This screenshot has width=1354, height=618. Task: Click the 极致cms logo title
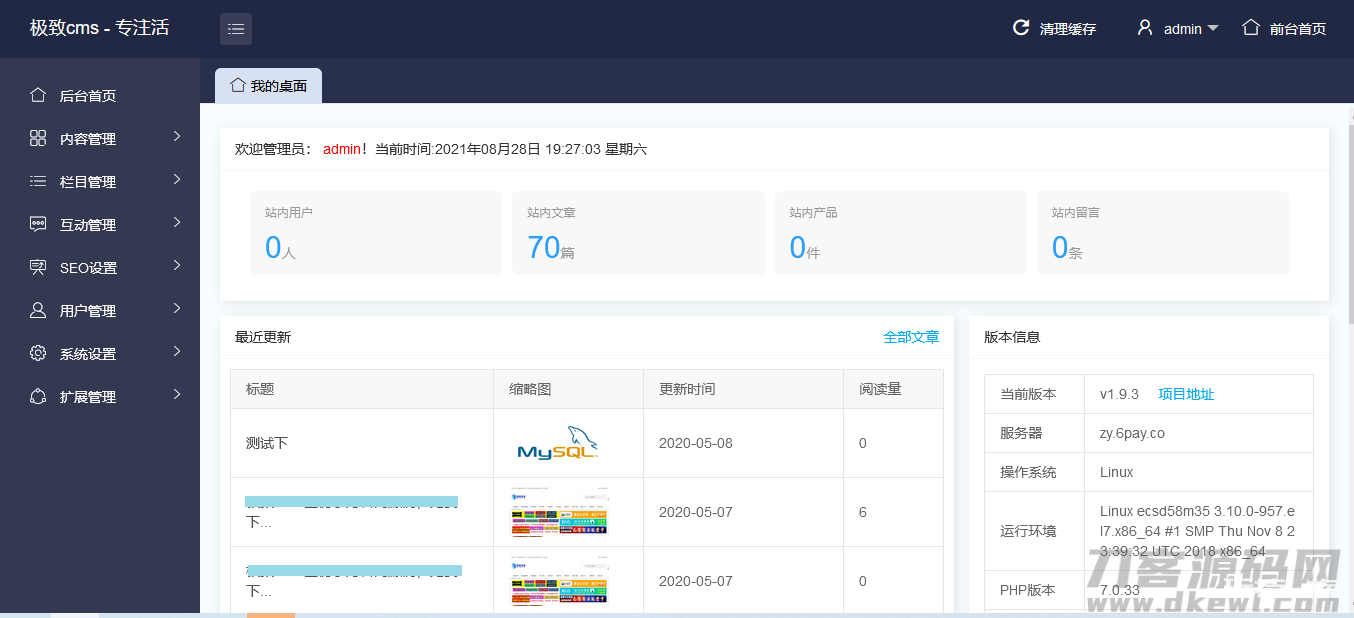99,28
